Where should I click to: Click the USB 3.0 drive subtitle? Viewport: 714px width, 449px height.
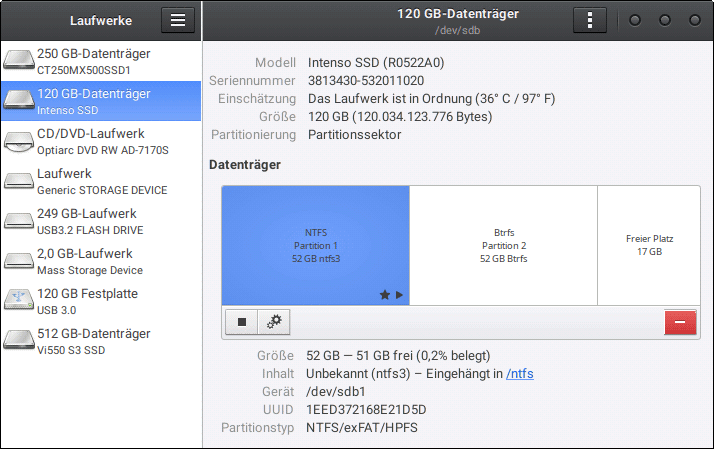pyautogui.click(x=56, y=310)
